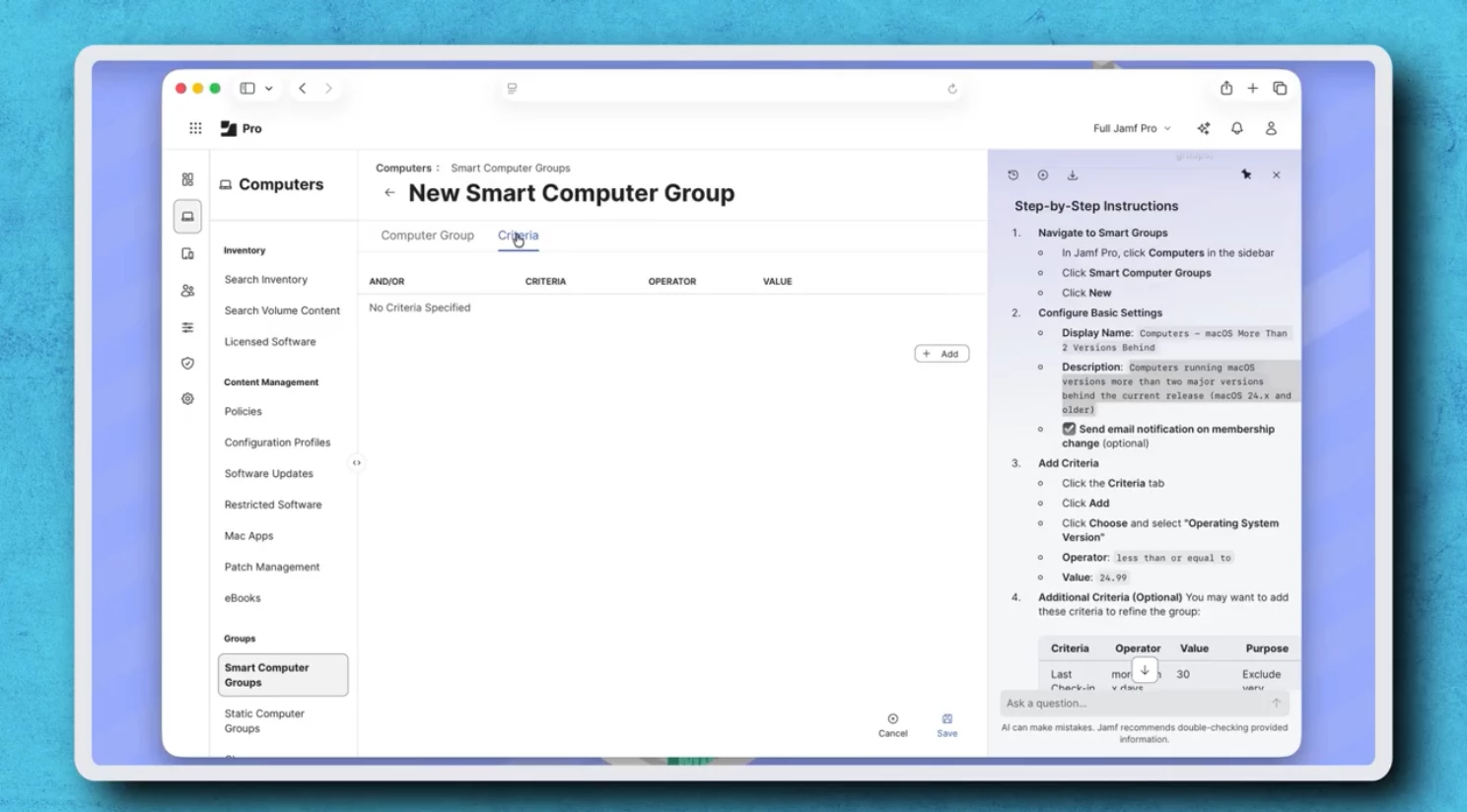1467x812 pixels.
Task: Open Software Updates
Action: 268,474
